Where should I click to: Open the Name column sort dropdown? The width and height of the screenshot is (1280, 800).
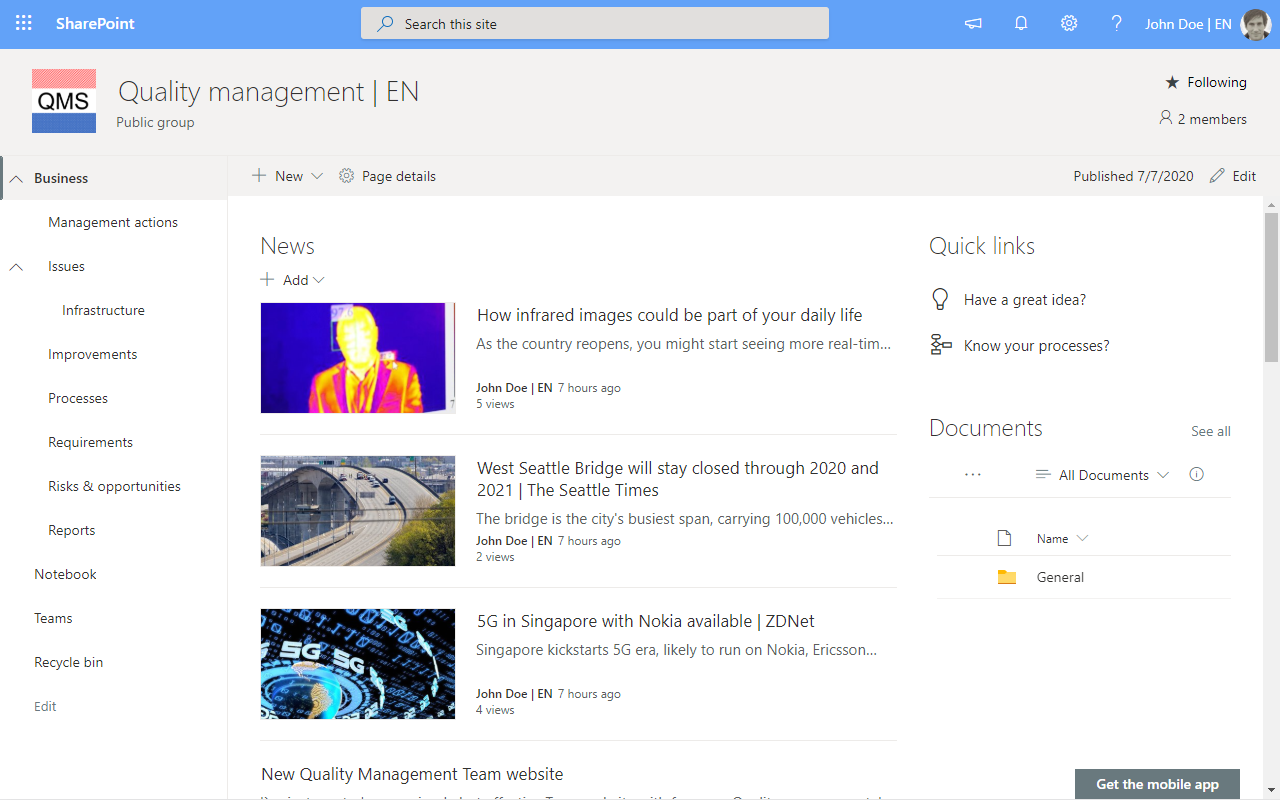point(1082,539)
